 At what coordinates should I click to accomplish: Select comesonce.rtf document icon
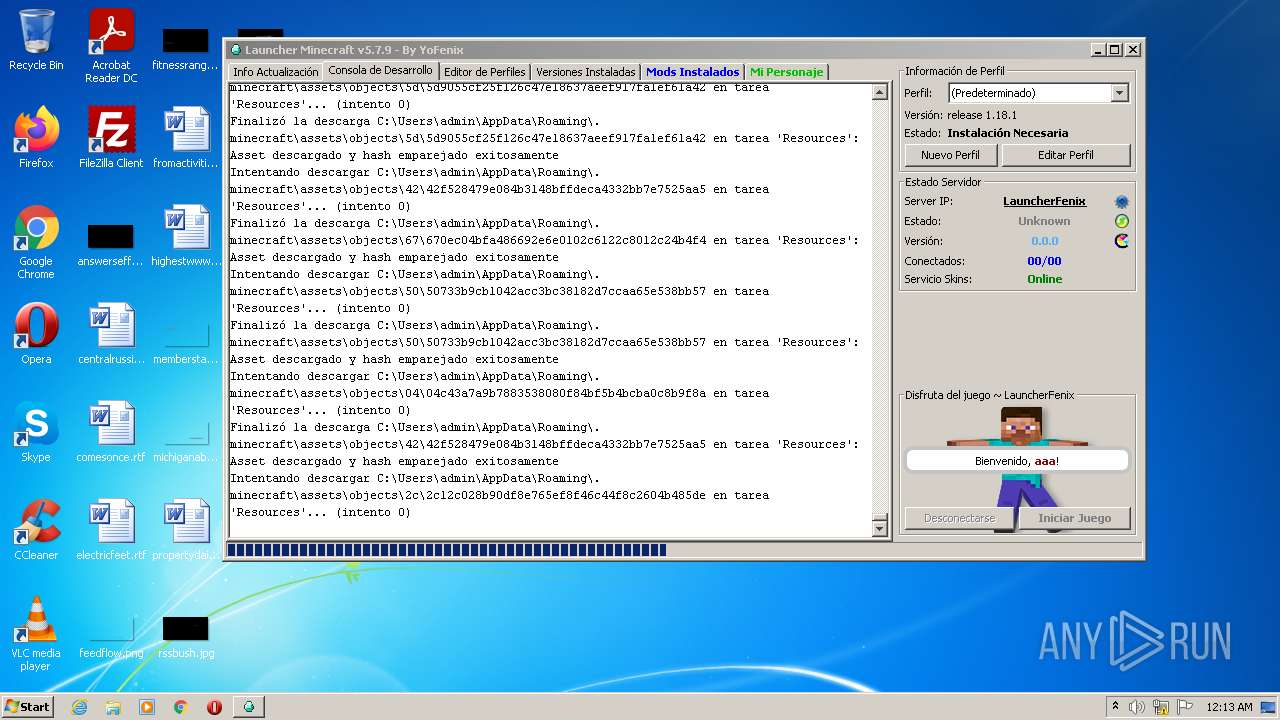point(111,432)
